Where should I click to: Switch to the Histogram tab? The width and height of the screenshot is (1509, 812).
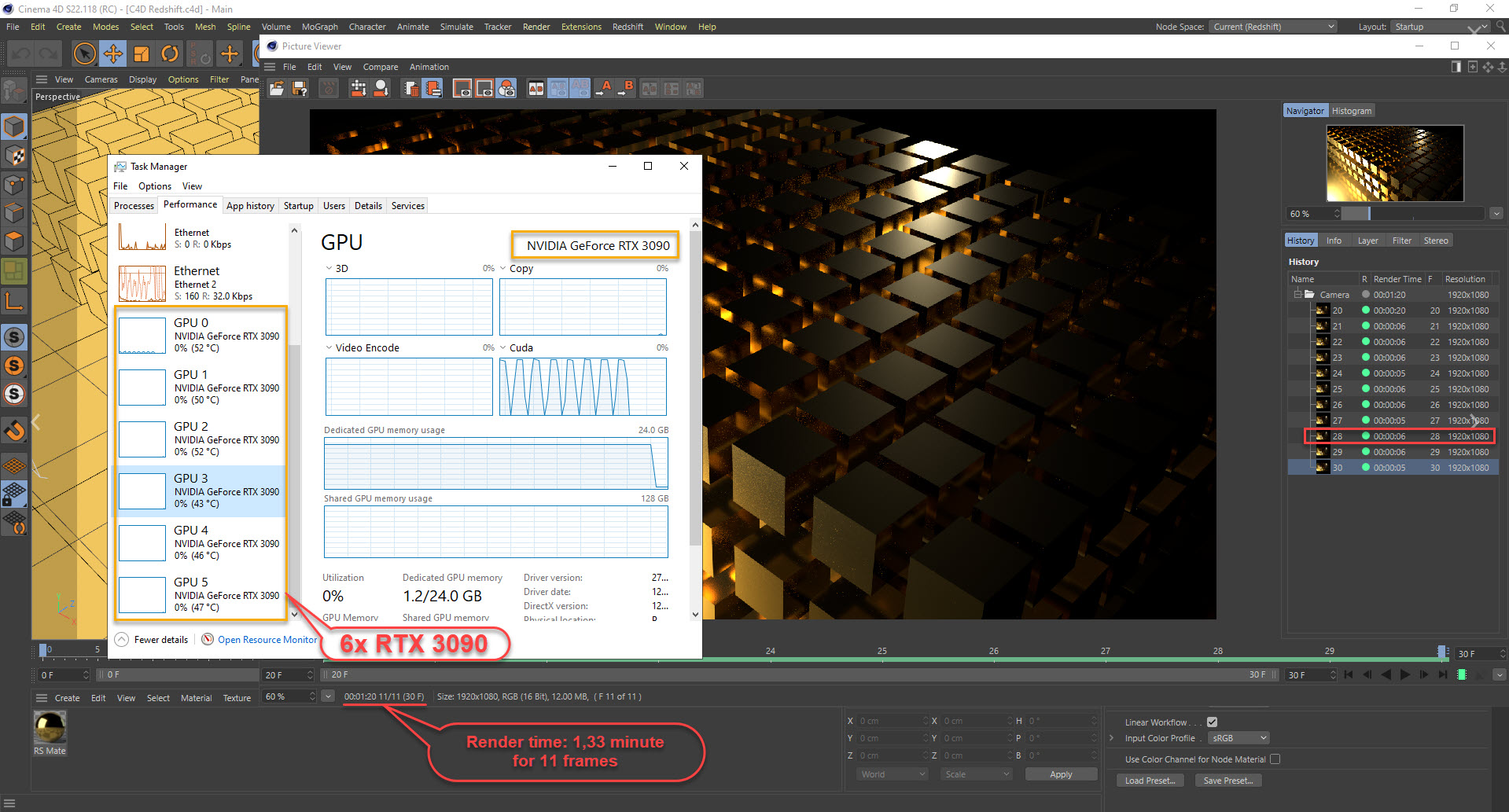(1351, 111)
